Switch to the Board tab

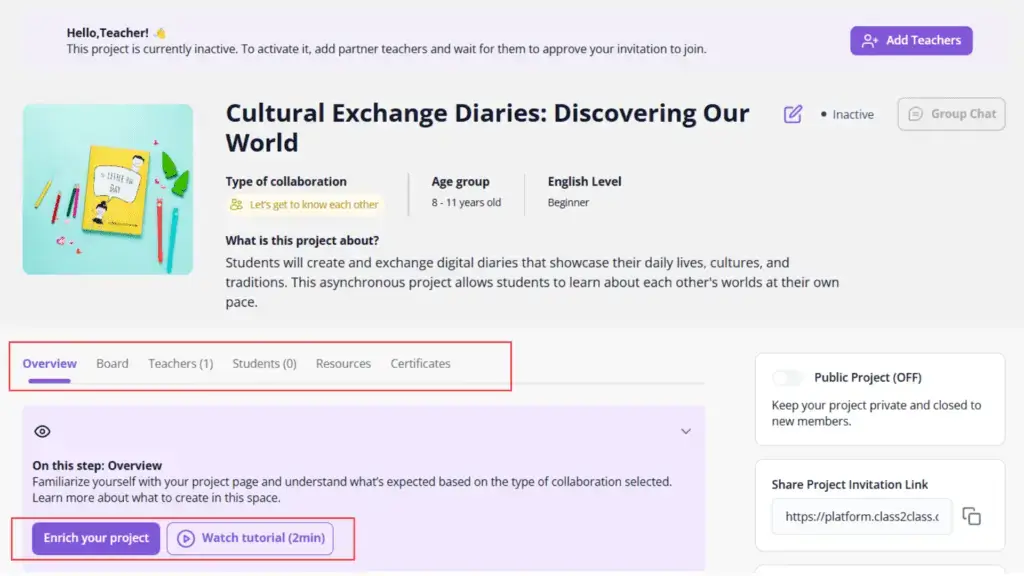click(112, 363)
